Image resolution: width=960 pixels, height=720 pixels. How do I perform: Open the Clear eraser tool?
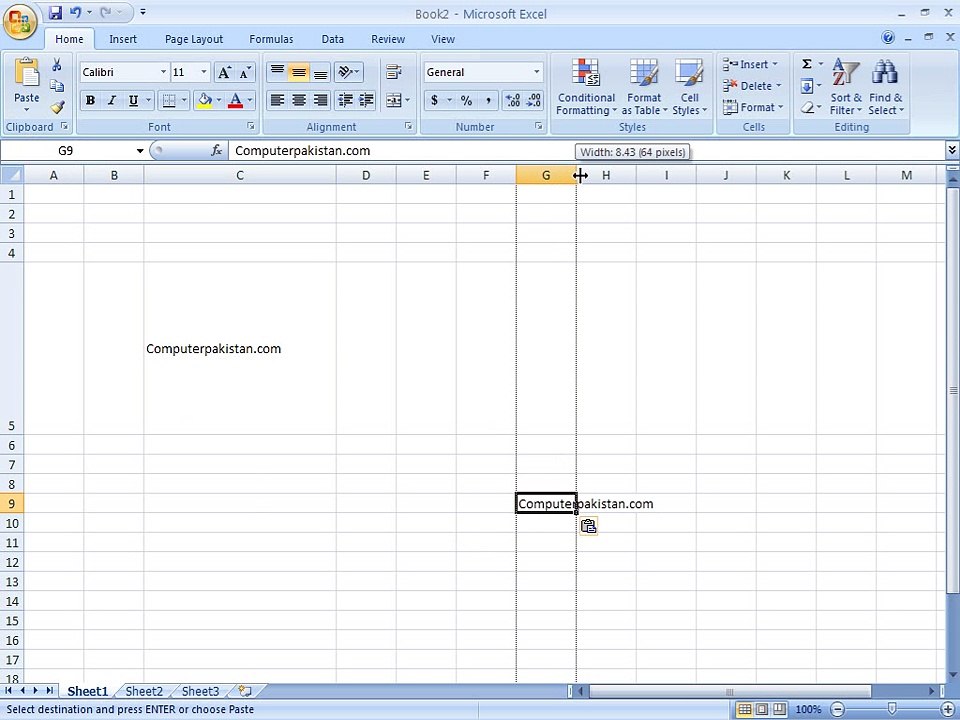(x=807, y=107)
